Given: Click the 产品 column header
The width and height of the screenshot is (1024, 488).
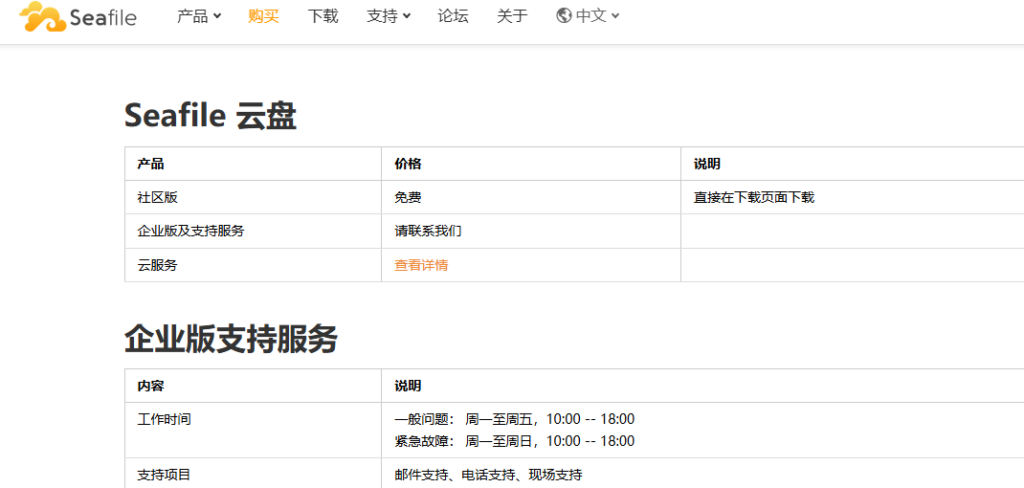Looking at the screenshot, I should coord(253,163).
